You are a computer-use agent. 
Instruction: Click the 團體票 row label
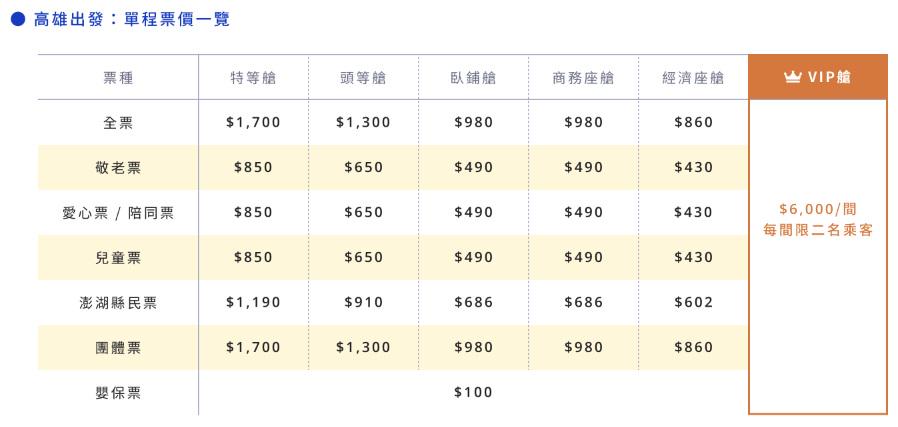click(119, 347)
